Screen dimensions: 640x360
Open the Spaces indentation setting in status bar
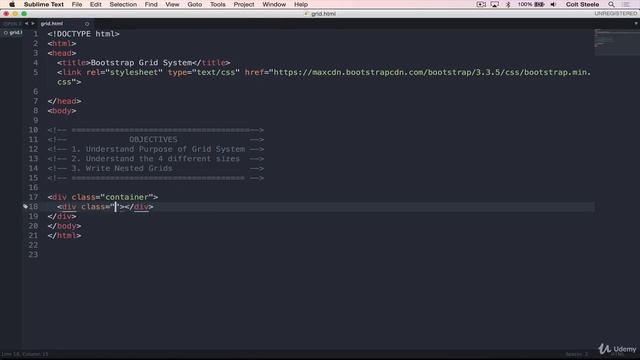tap(577, 354)
